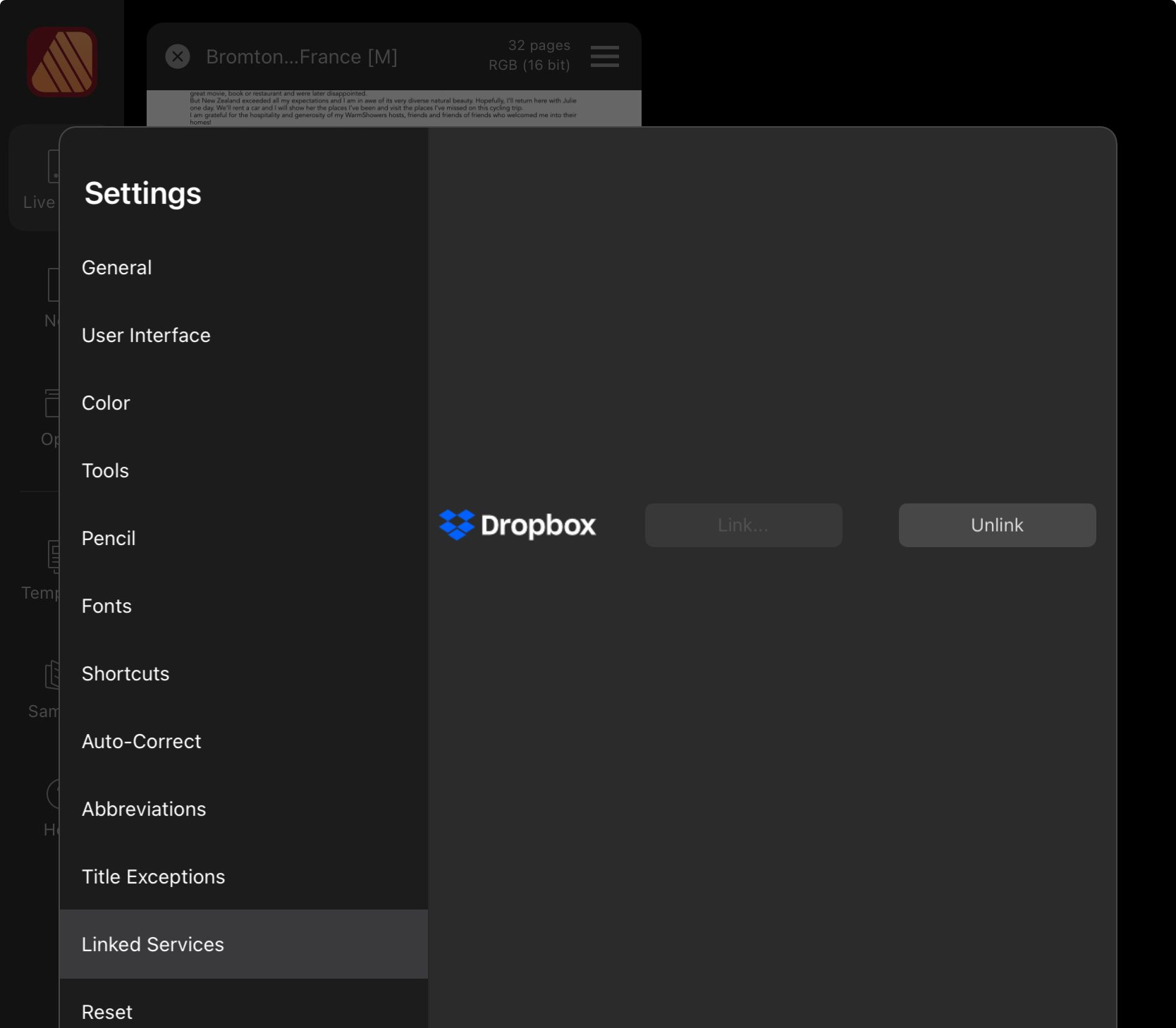
Task: Click the Bromton...France [M] document title
Action: (x=302, y=56)
